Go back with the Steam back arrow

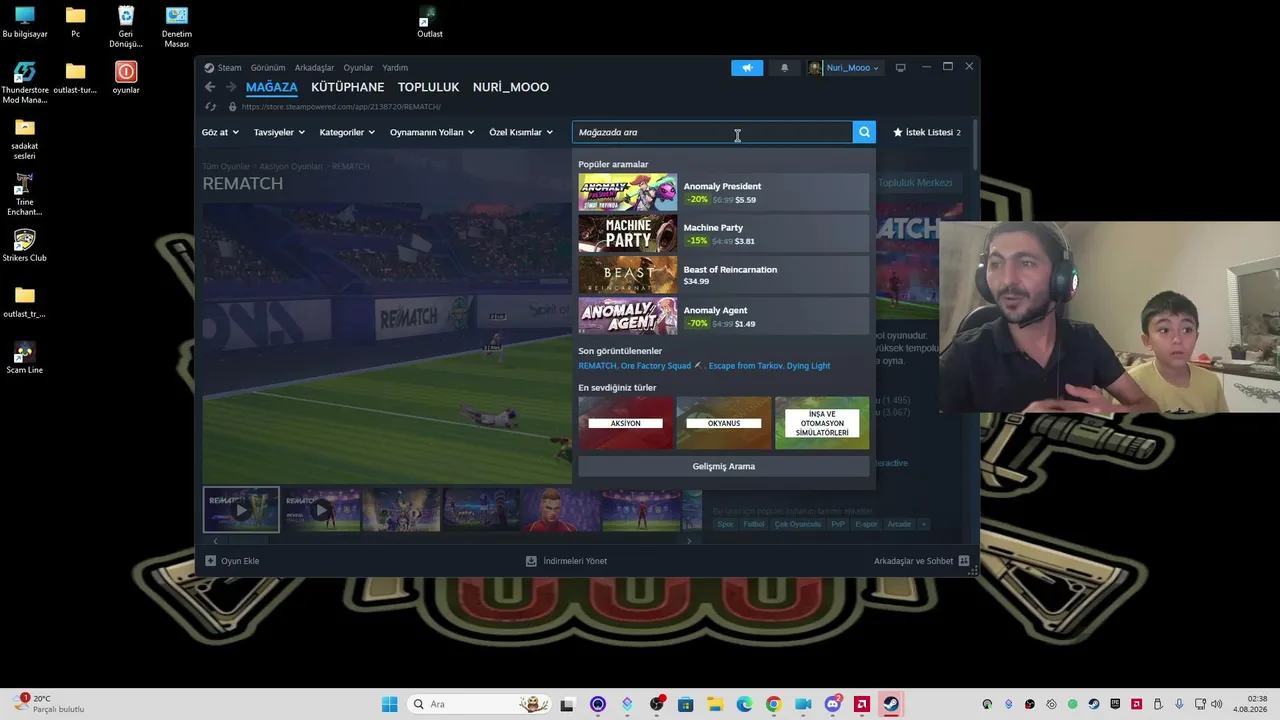pyautogui.click(x=210, y=87)
